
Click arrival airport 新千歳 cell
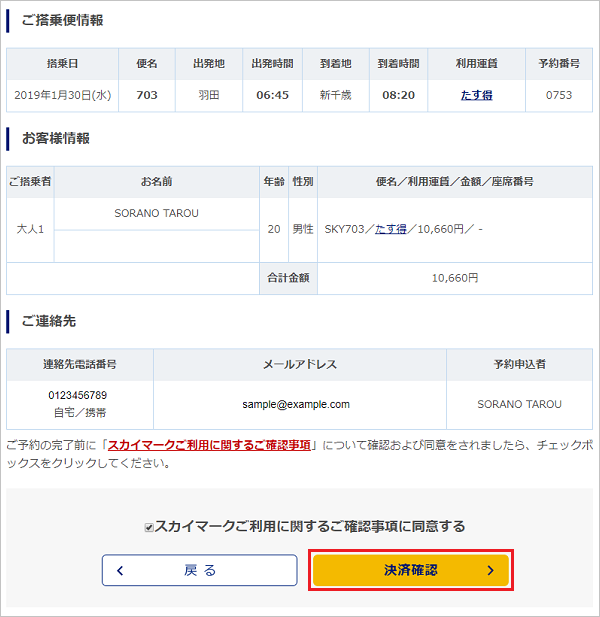tap(335, 96)
